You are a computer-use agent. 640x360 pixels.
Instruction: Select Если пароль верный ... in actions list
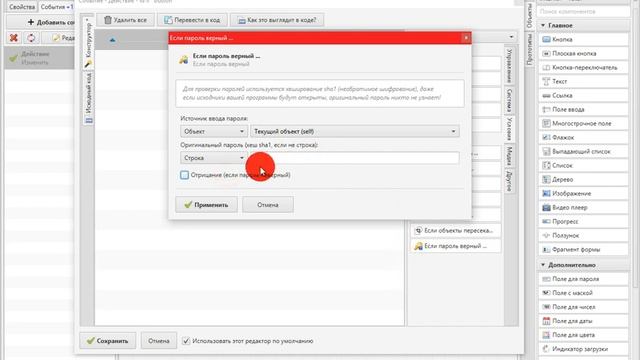pyautogui.click(x=456, y=246)
